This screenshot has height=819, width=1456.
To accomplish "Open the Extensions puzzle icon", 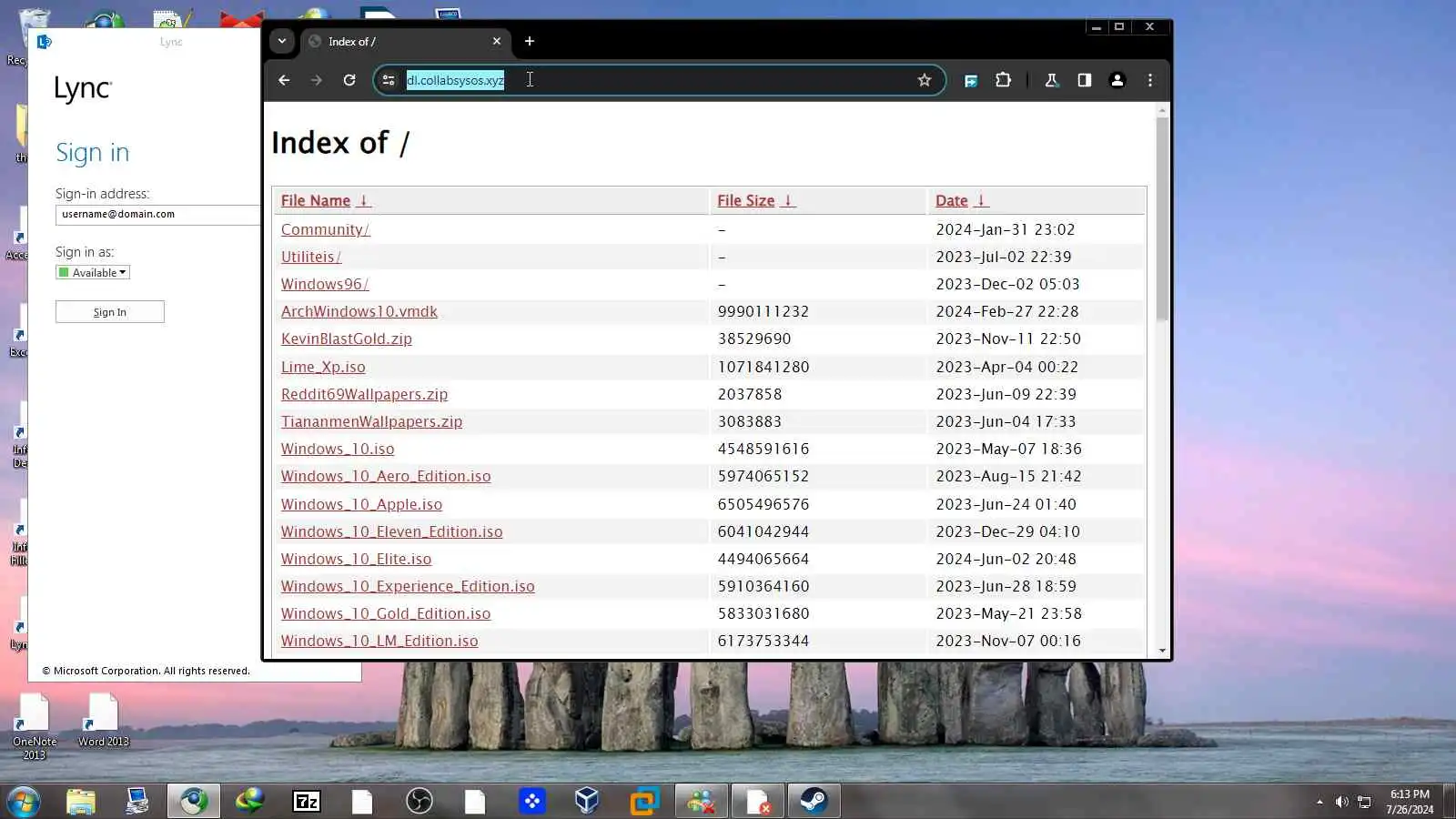I will [1003, 80].
